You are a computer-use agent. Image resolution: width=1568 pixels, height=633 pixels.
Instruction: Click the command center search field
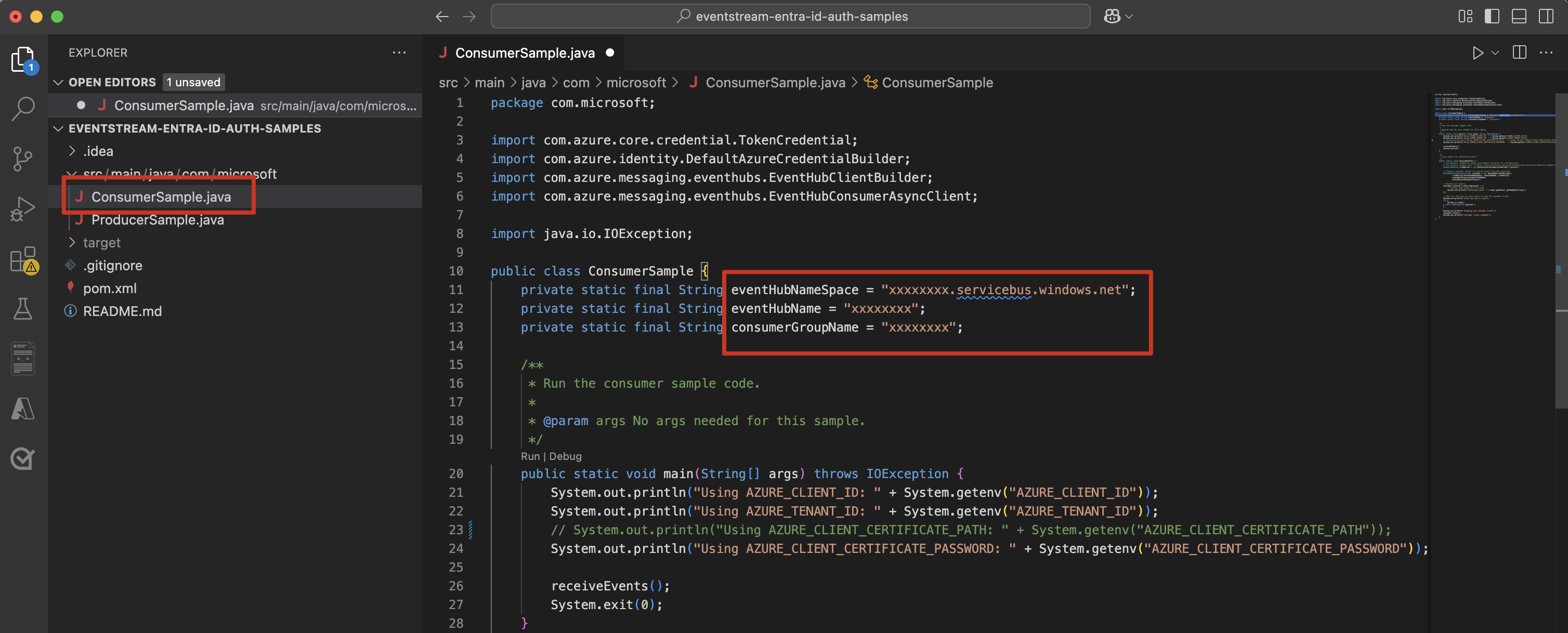coord(790,17)
